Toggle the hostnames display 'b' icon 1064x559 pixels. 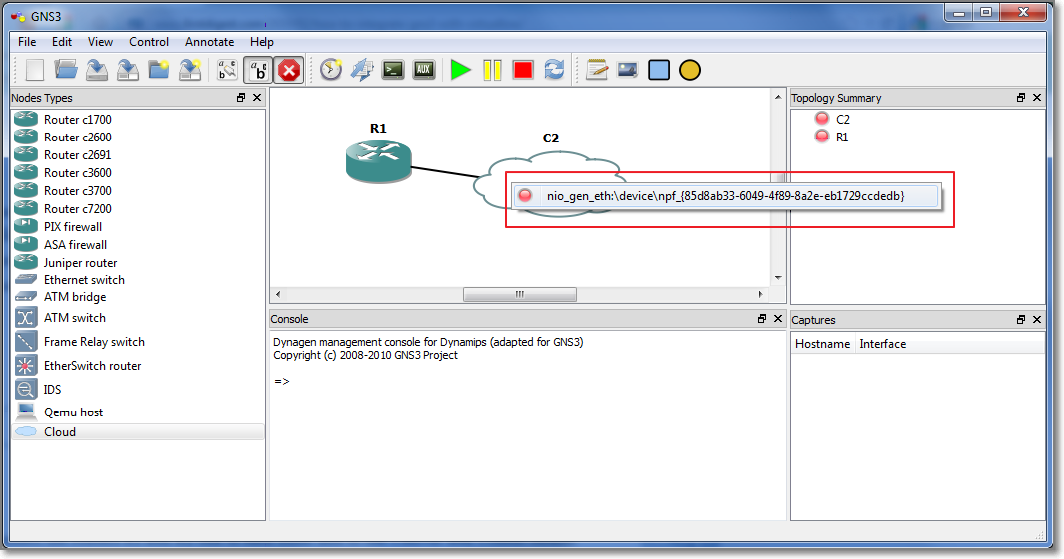coord(259,70)
